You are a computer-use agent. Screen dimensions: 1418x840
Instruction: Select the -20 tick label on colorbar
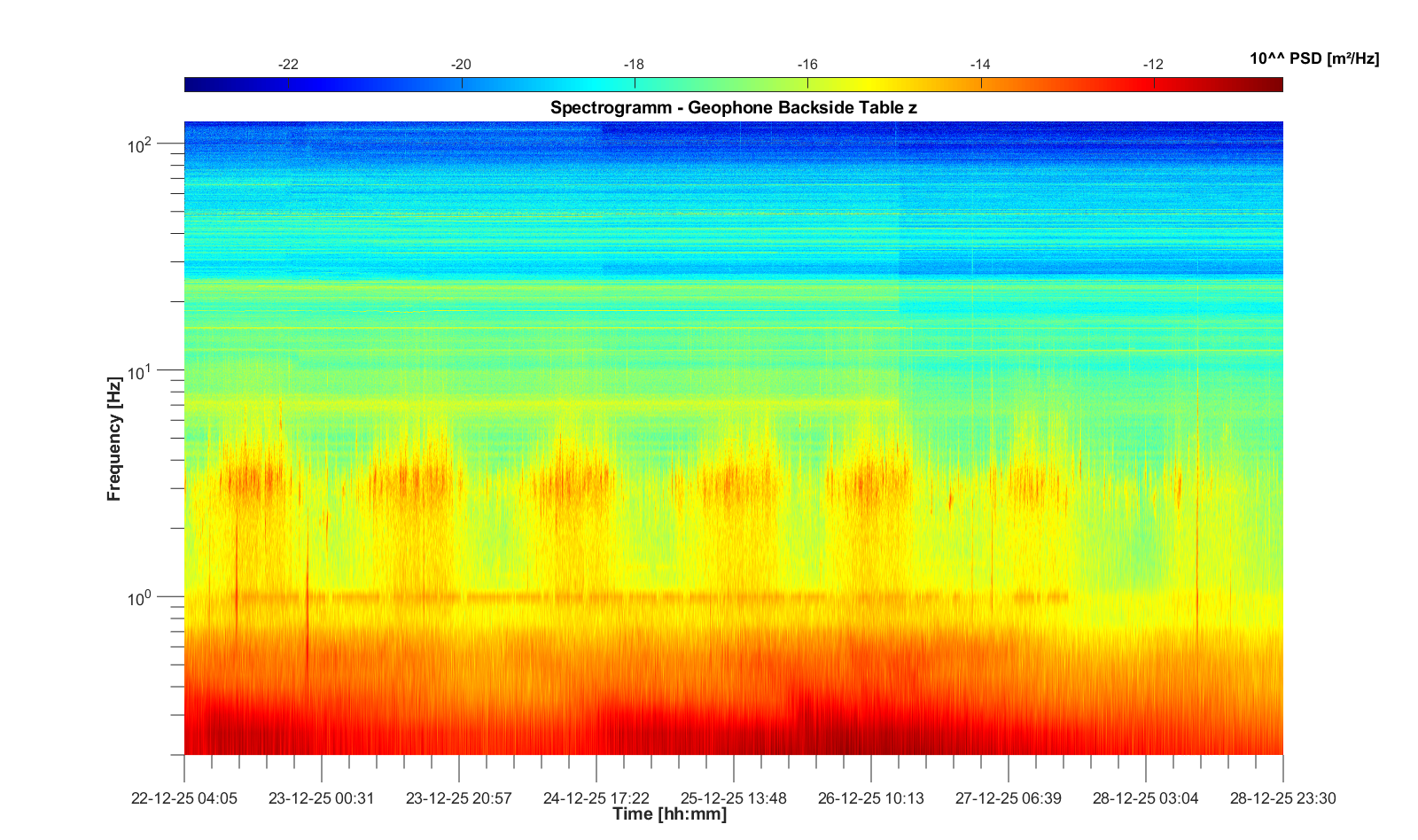(461, 65)
